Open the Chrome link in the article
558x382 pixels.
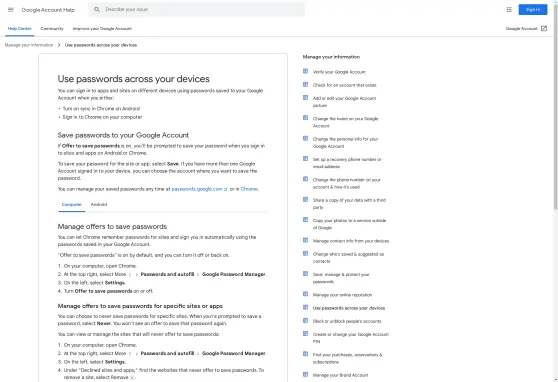tap(249, 189)
